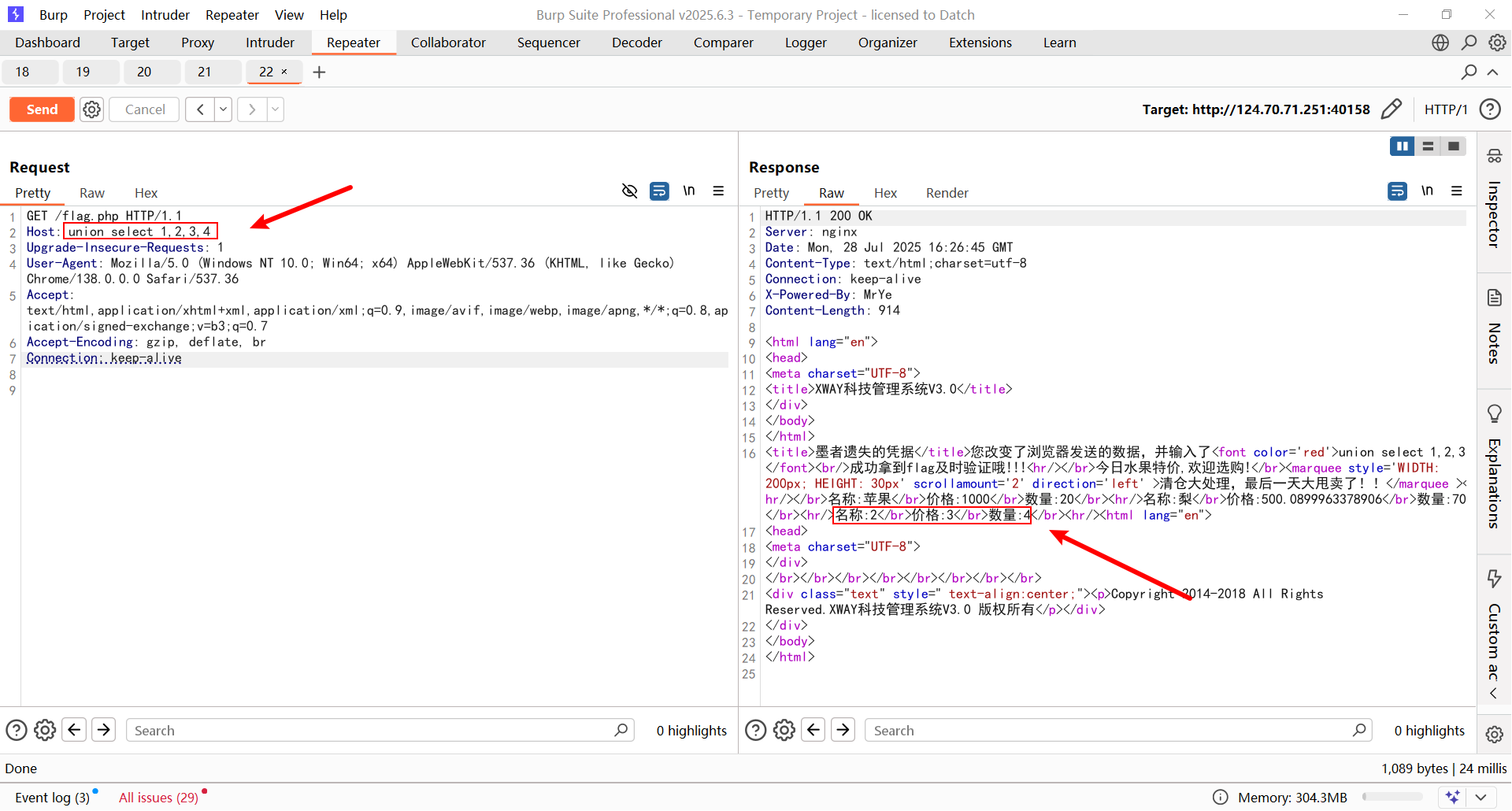Click the Burp AI sparkle icon in status bar
The height and width of the screenshot is (811, 1512).
(1453, 797)
